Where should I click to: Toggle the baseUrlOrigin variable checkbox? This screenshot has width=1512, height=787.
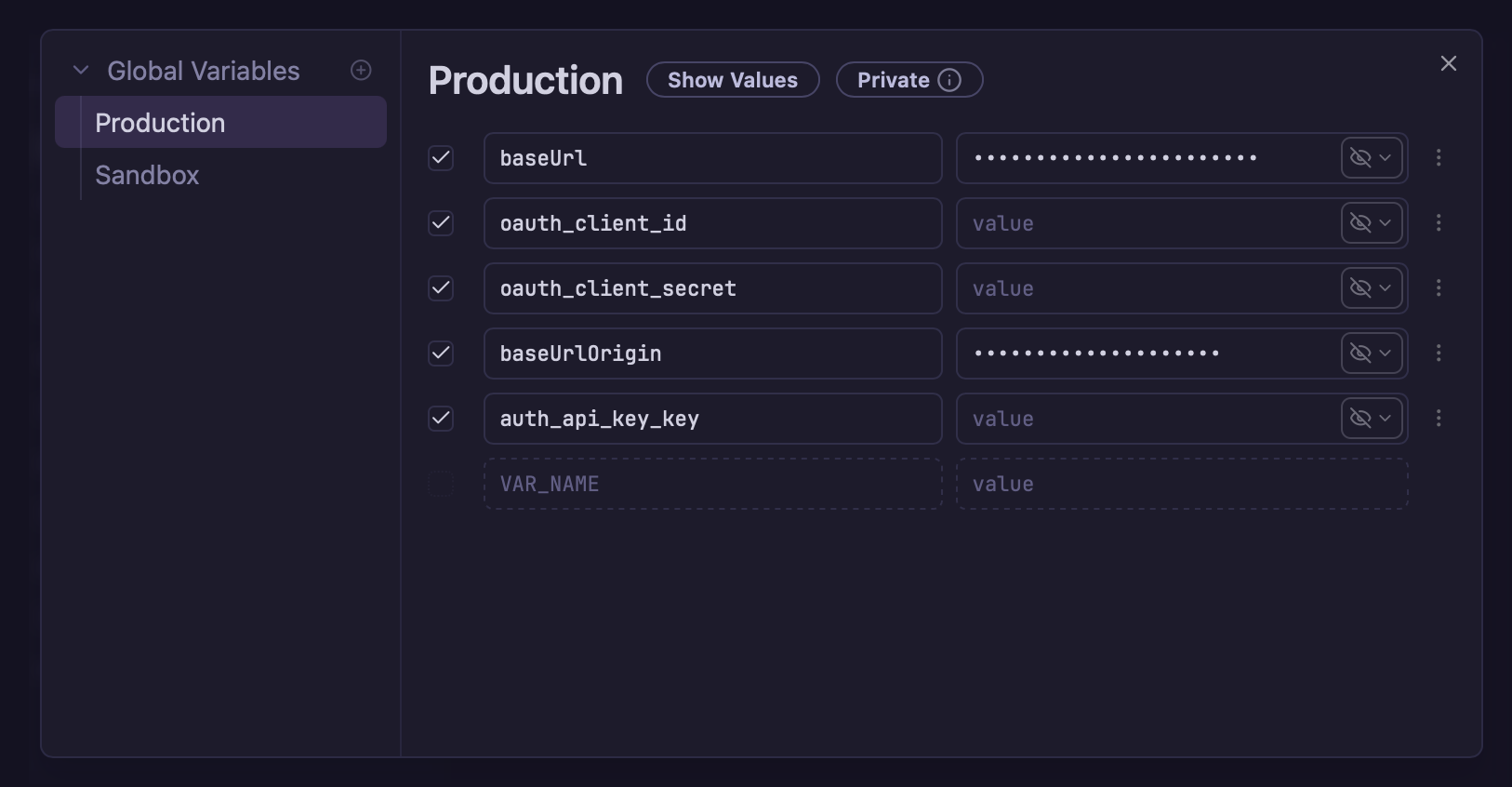click(x=441, y=353)
